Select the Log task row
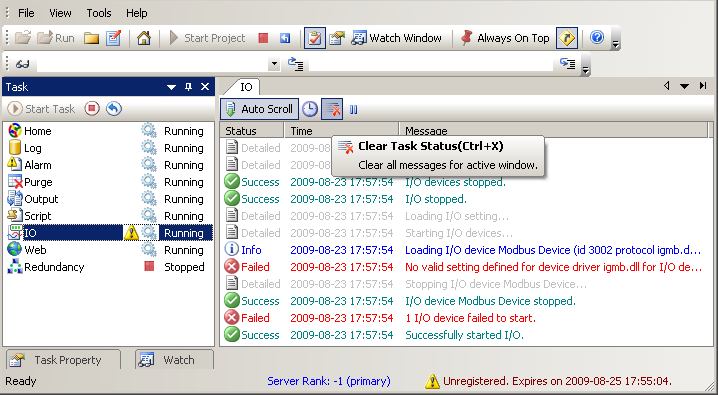Image resolution: width=718 pixels, height=395 pixels. click(109, 148)
